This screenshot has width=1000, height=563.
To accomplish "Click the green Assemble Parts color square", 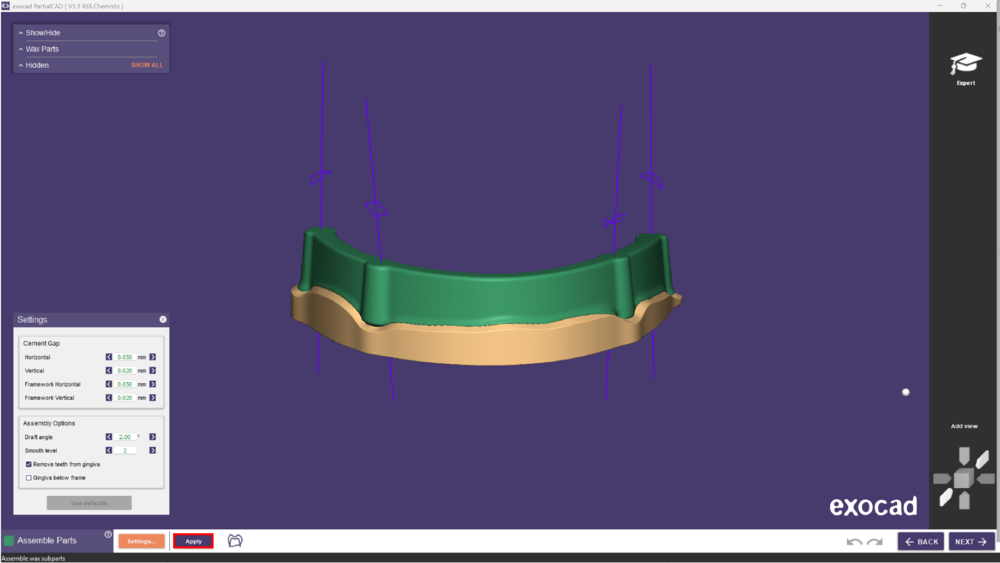I will tap(9, 541).
